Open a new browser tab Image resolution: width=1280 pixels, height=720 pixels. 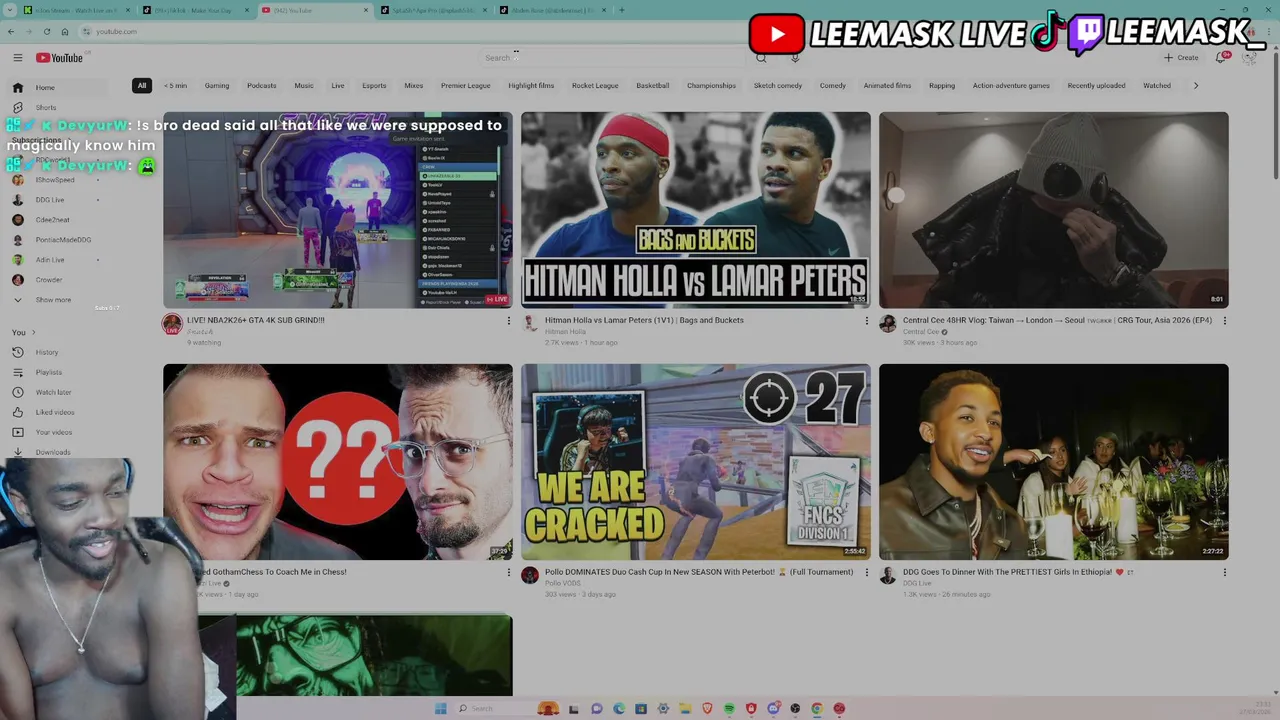[x=621, y=10]
